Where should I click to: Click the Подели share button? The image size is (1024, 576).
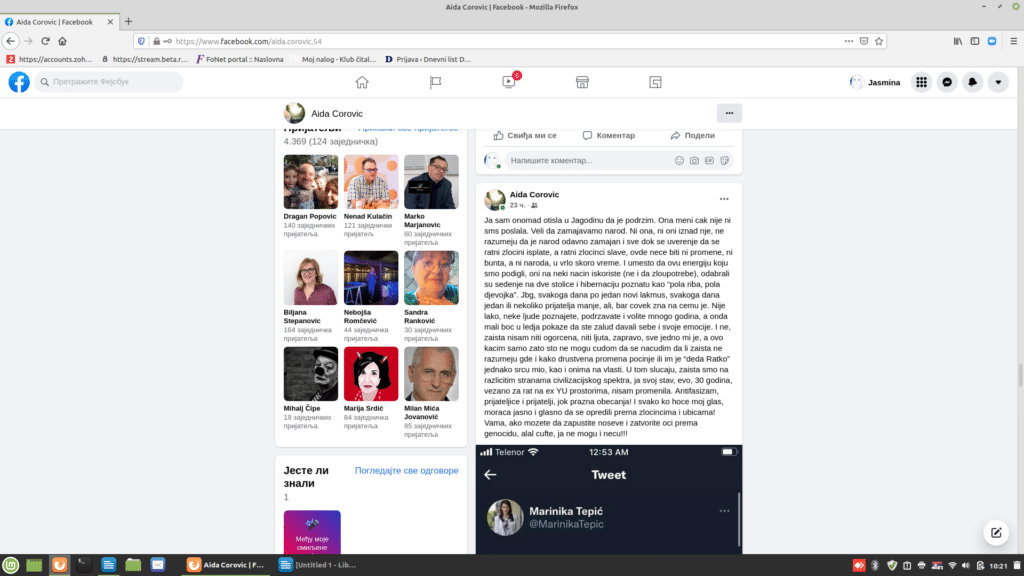coord(693,135)
